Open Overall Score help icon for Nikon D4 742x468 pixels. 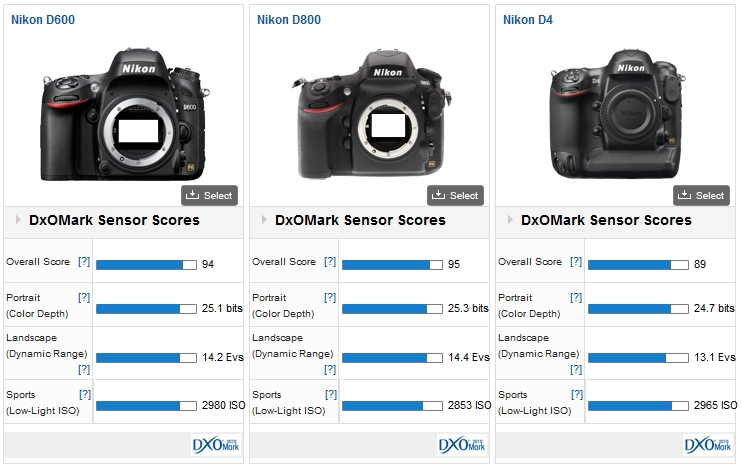pos(576,262)
